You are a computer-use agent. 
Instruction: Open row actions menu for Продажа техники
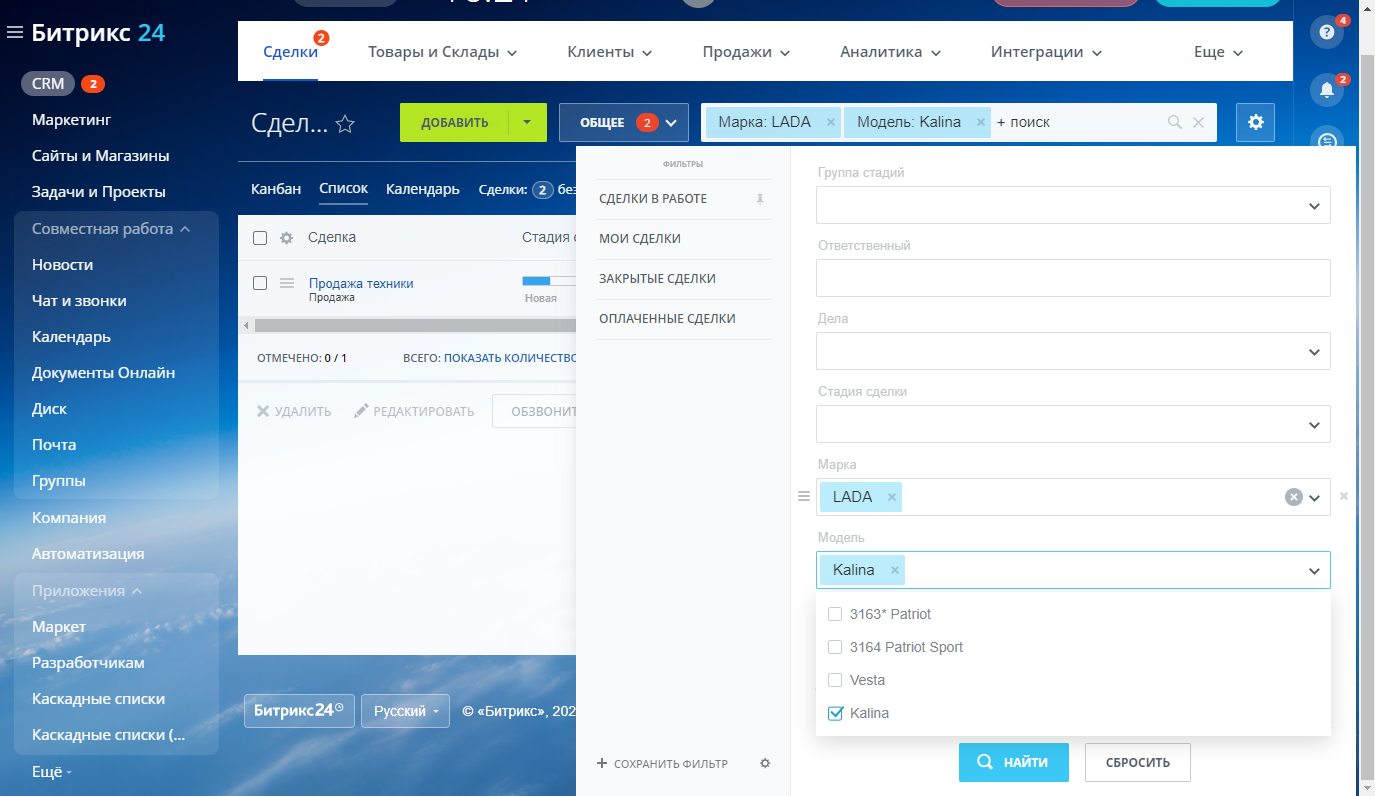pos(286,283)
